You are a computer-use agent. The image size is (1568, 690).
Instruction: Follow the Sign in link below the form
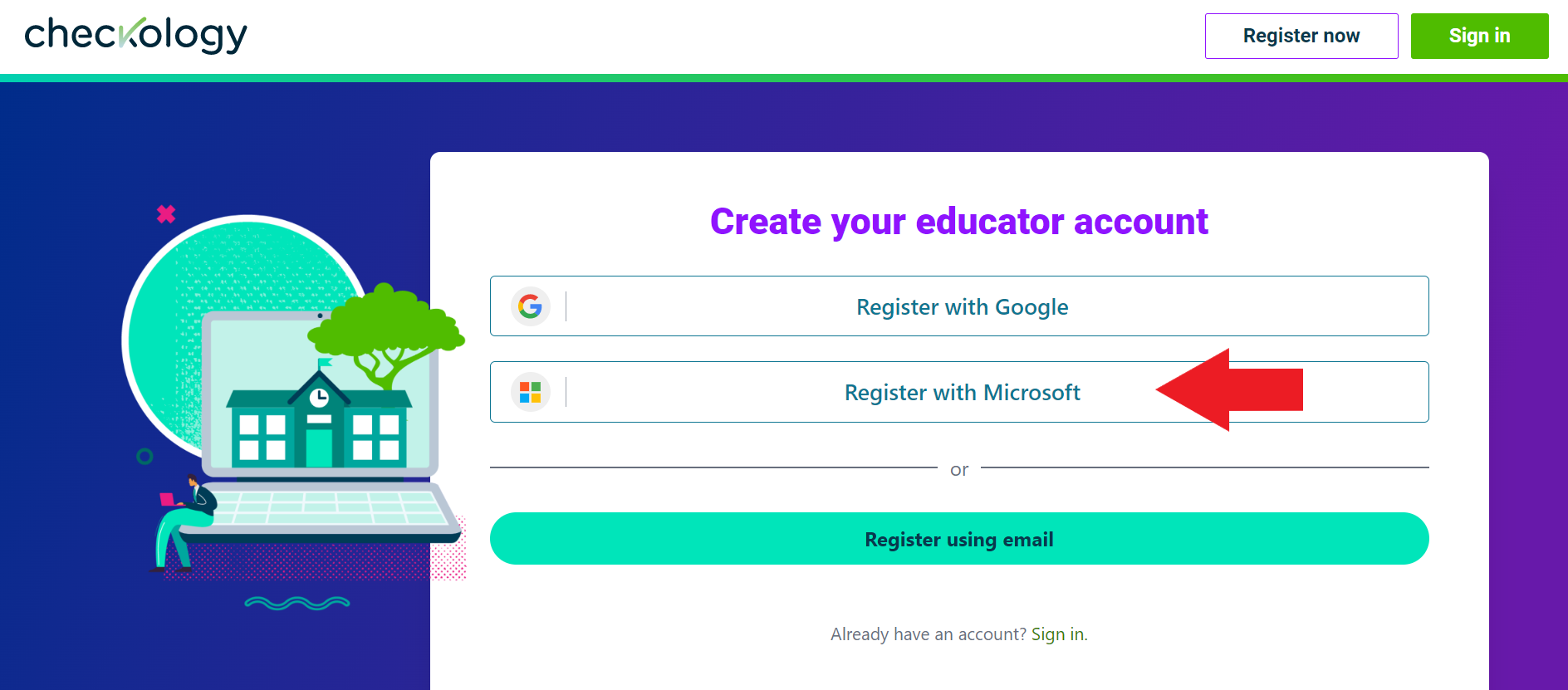pyautogui.click(x=1056, y=634)
